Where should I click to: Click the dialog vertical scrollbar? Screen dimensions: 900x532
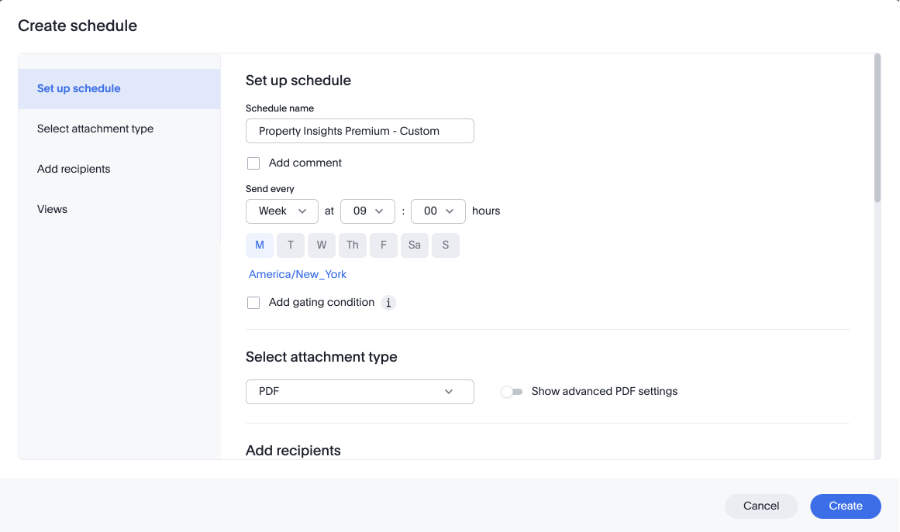(x=877, y=130)
